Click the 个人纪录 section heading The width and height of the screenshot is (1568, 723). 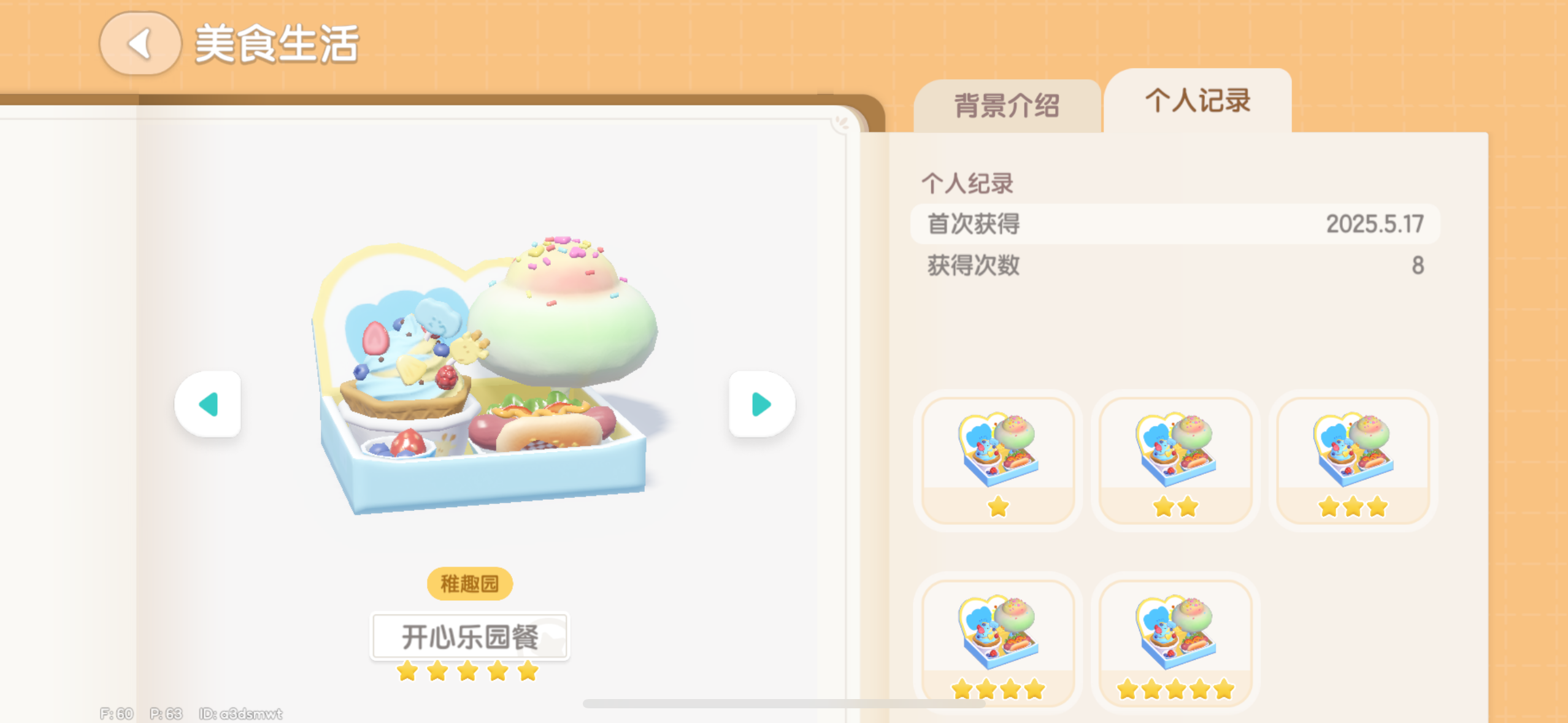[967, 183]
